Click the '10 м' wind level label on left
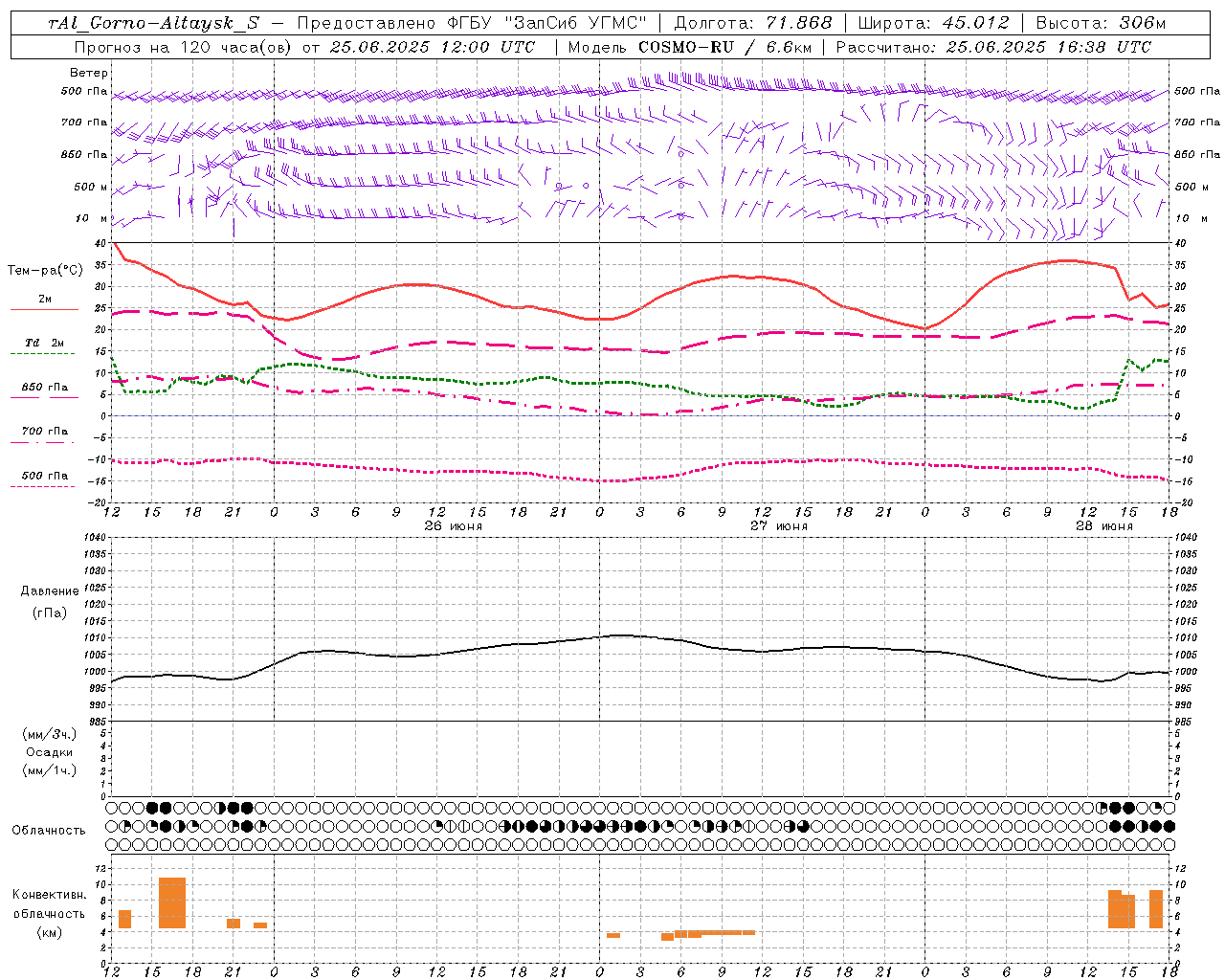Screen dimensions: 1225x980 tap(91, 219)
